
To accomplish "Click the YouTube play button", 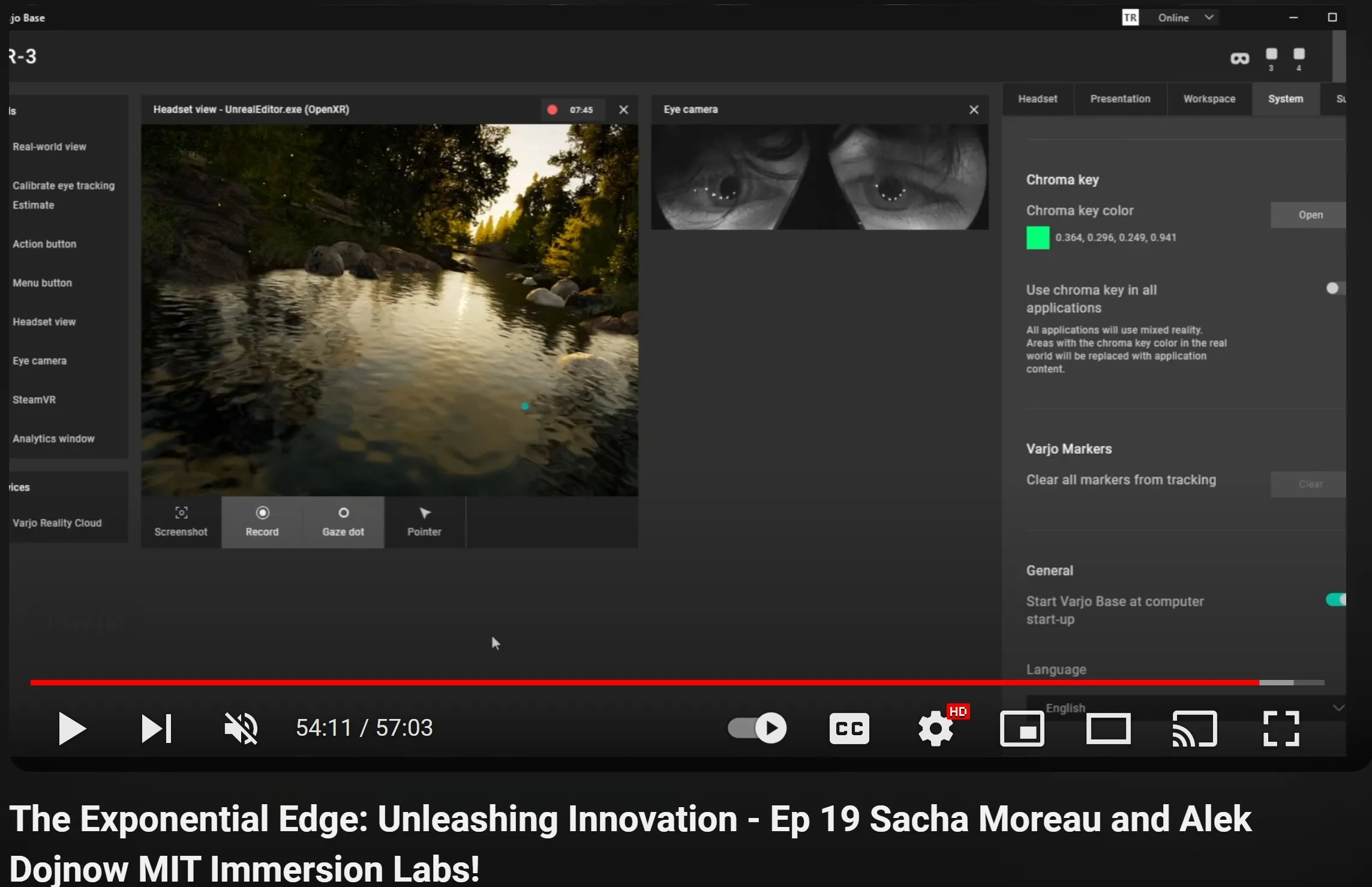I will (72, 729).
